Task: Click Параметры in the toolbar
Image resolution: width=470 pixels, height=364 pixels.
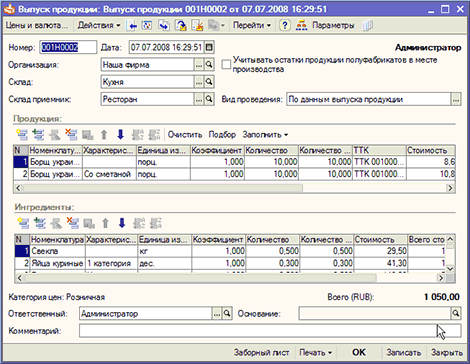Action: point(333,25)
